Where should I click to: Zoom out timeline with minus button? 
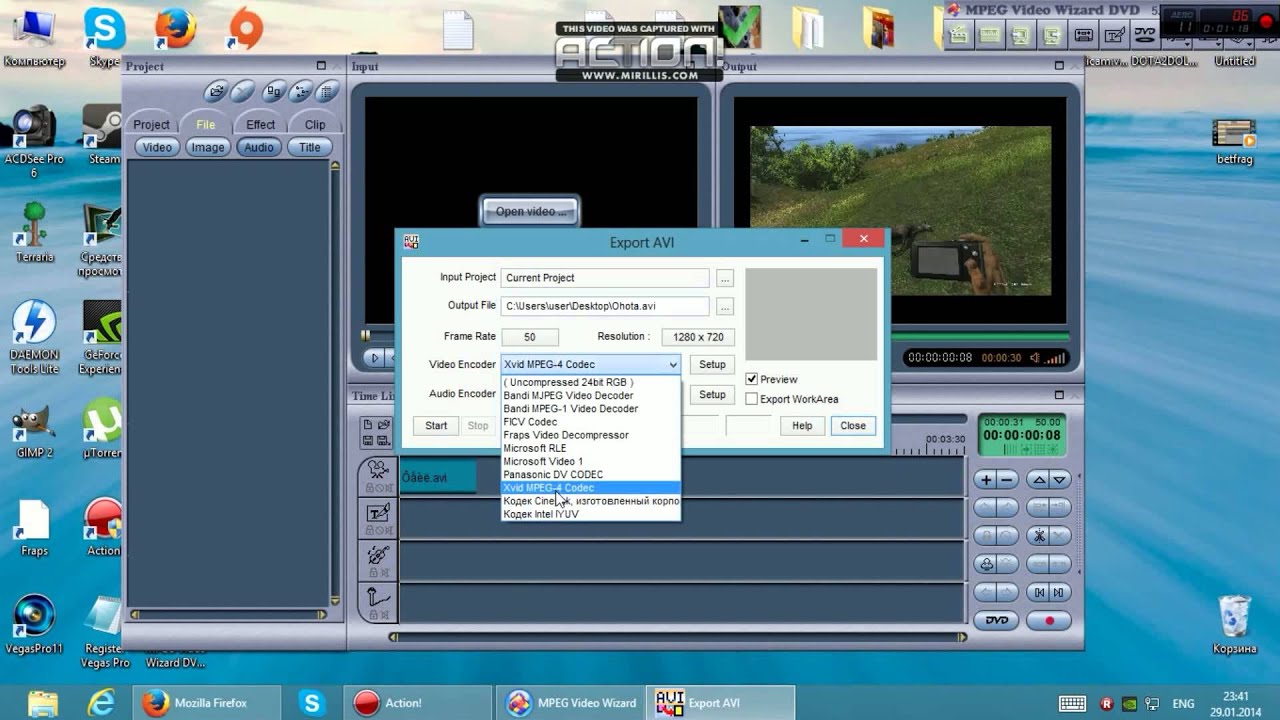1007,480
